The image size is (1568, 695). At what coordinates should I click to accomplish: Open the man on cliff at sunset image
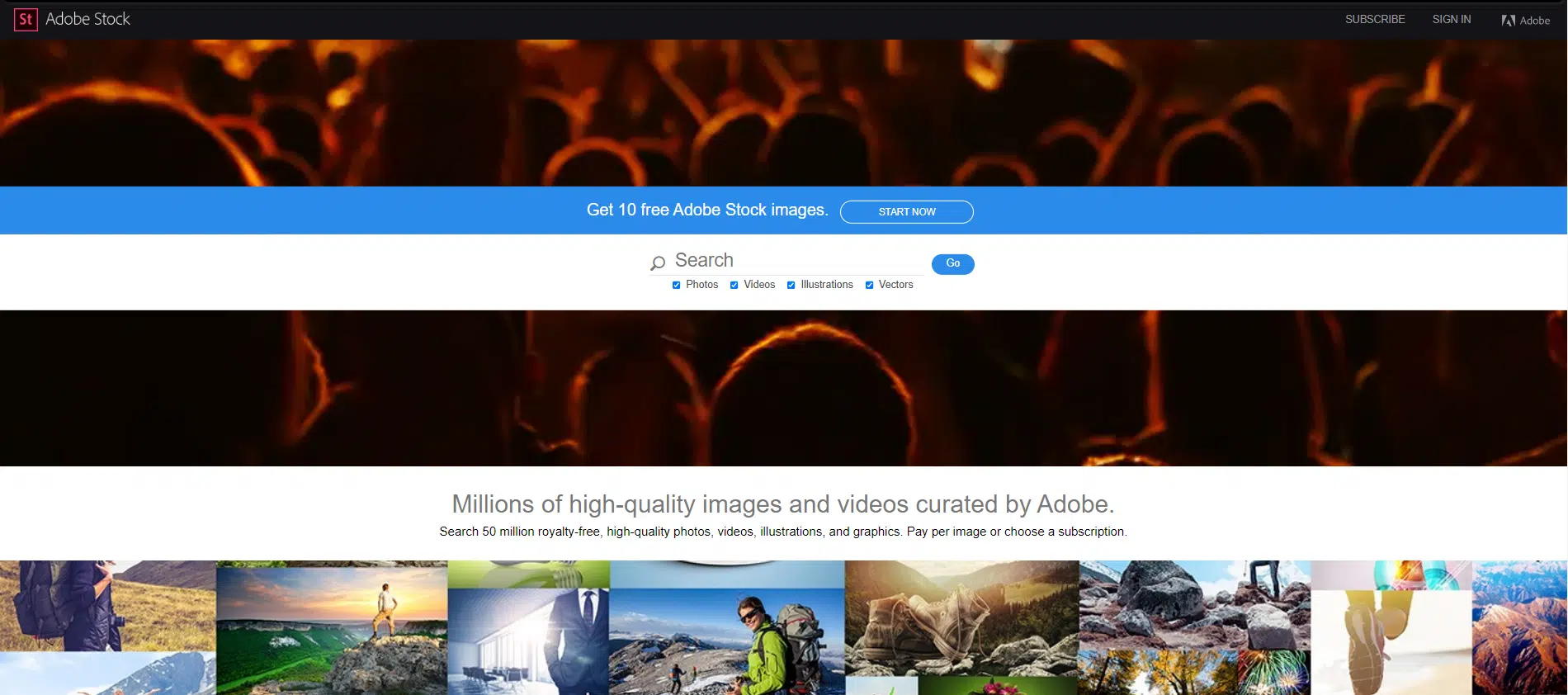(x=332, y=631)
